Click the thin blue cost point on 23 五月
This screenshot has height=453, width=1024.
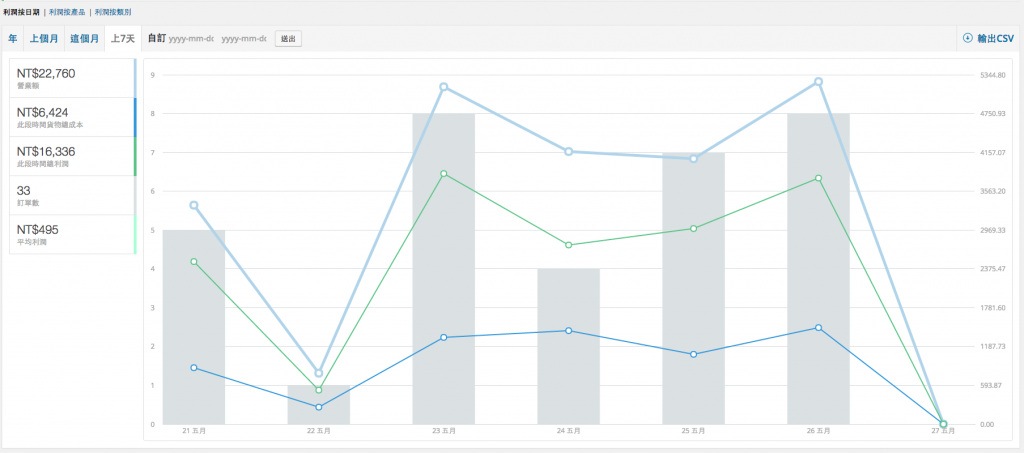[443, 337]
